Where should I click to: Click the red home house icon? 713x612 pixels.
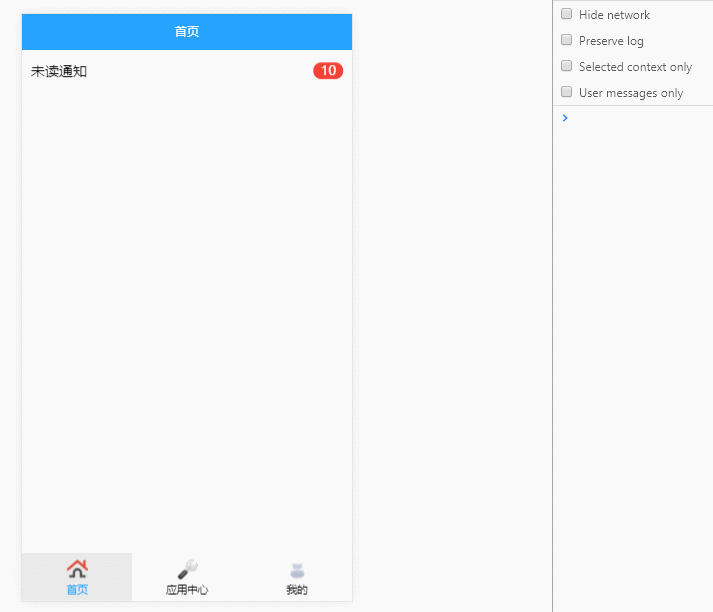point(77,569)
